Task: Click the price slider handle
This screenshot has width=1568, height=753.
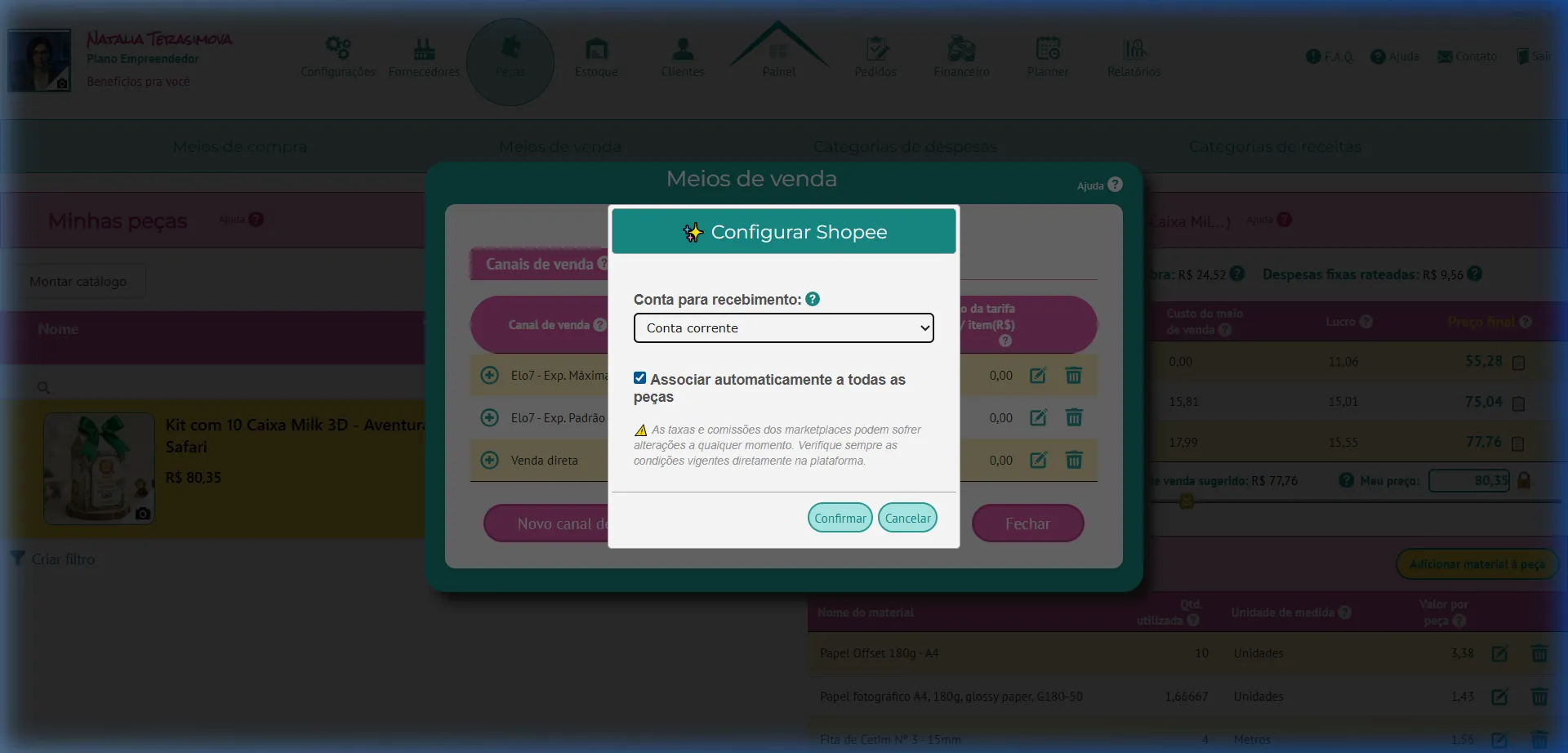Action: click(x=1187, y=501)
